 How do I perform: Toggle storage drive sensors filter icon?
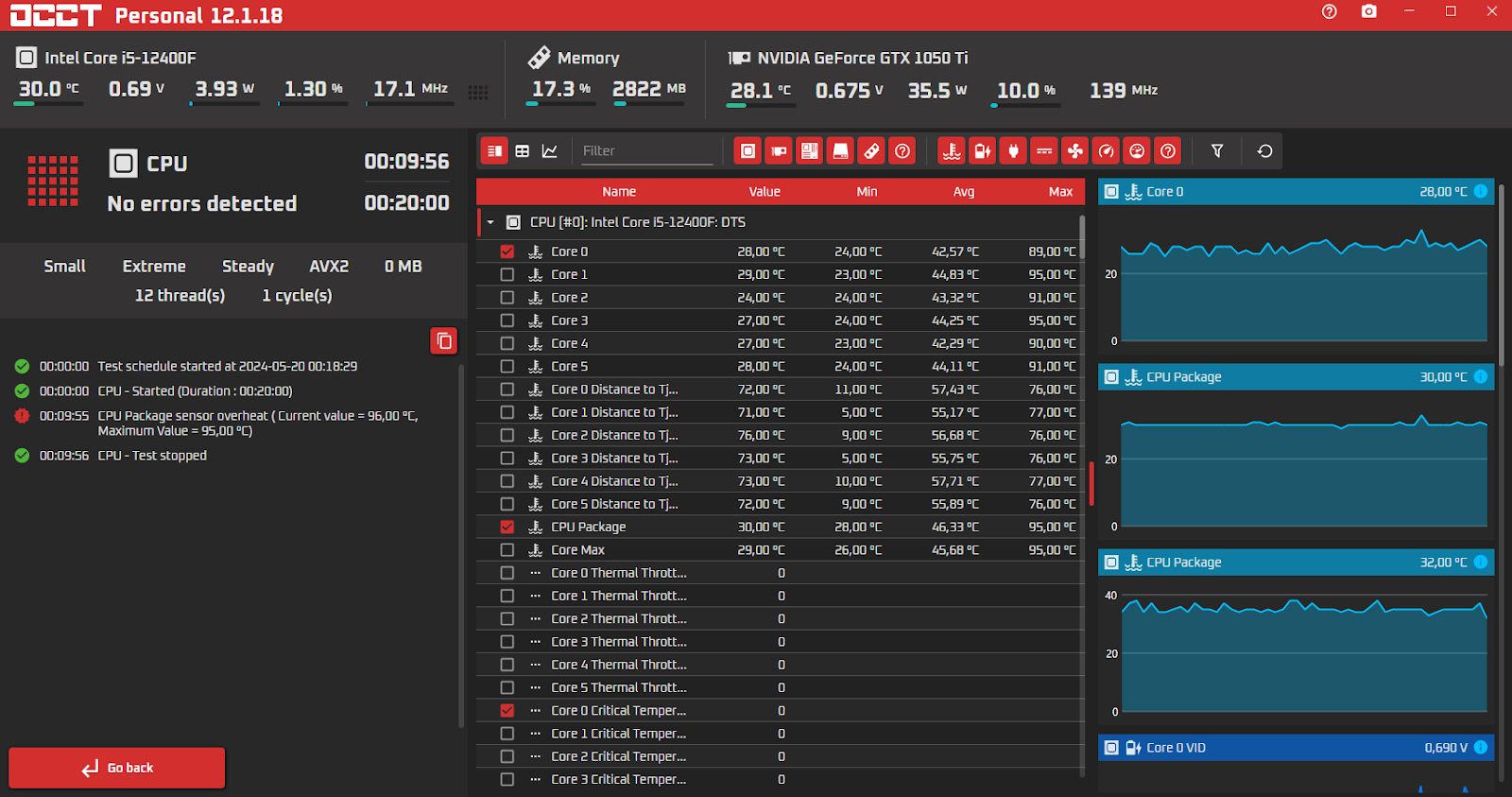pyautogui.click(x=841, y=151)
